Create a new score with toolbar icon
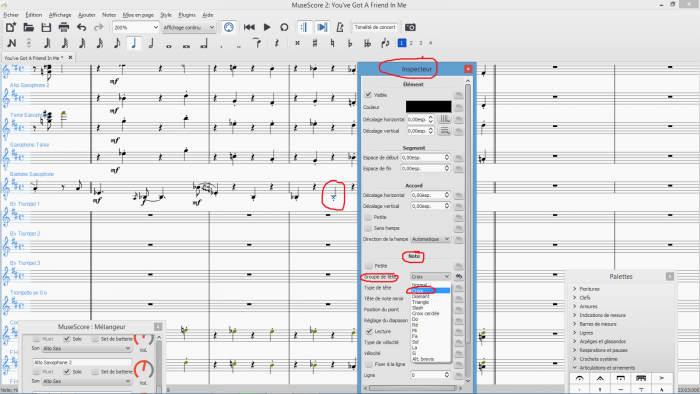 (11, 27)
